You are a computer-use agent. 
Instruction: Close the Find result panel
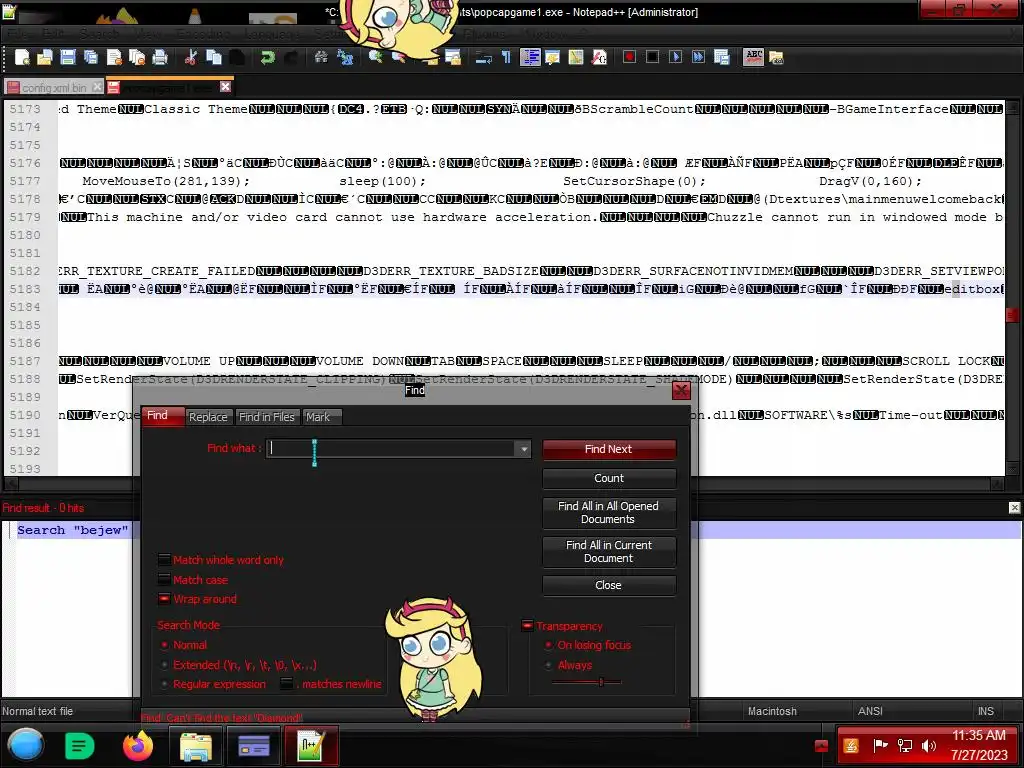pyautogui.click(x=1014, y=507)
